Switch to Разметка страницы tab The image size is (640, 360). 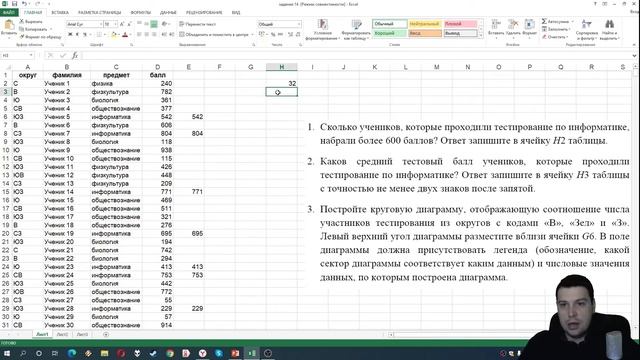[x=100, y=13]
